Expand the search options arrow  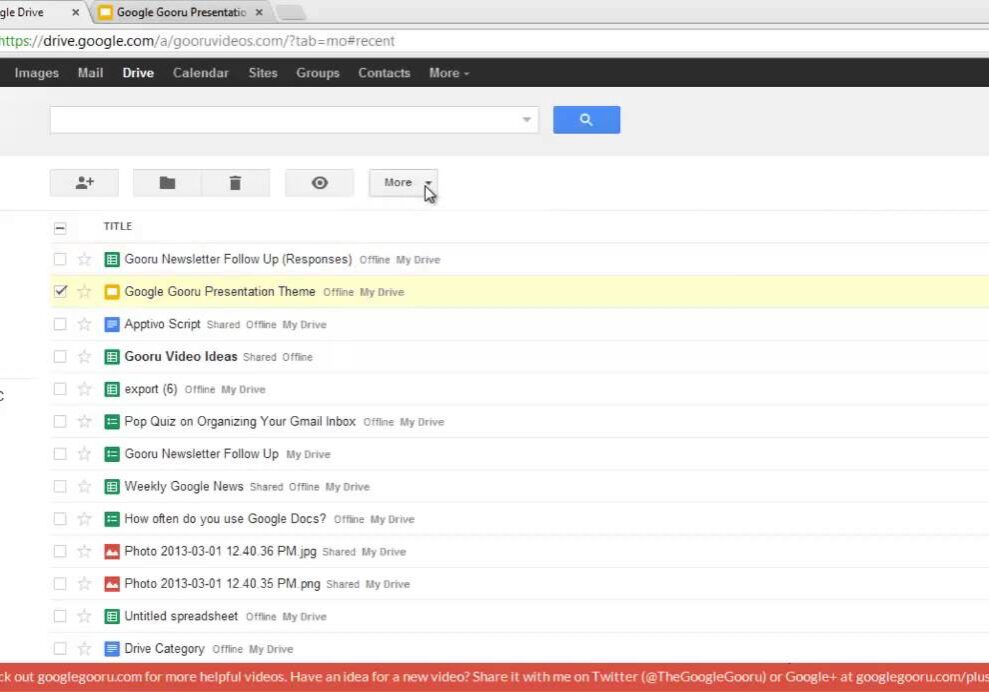(x=527, y=120)
